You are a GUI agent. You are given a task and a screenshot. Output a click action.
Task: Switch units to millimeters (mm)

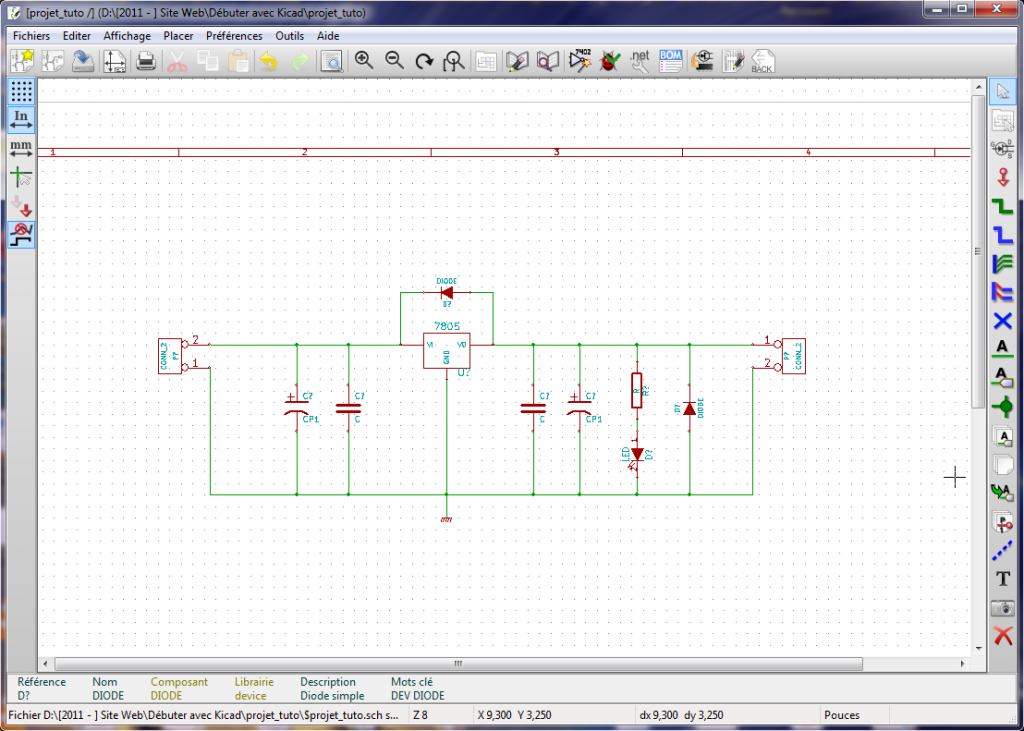21,149
